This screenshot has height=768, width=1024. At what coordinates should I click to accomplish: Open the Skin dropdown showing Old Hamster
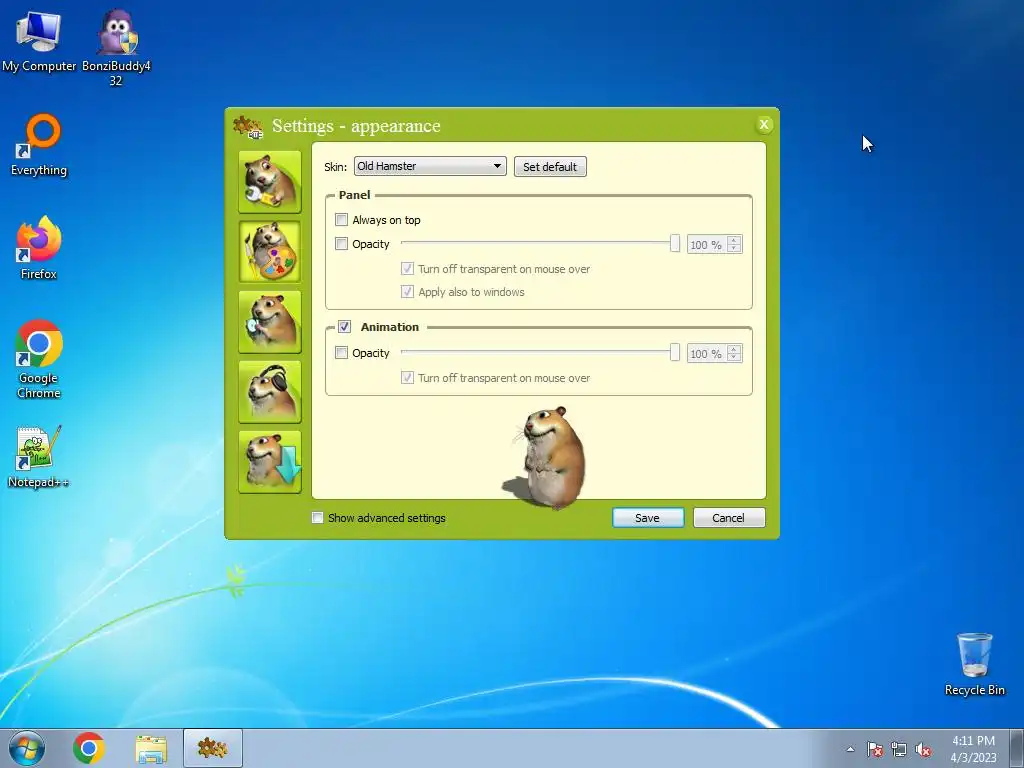coord(430,166)
